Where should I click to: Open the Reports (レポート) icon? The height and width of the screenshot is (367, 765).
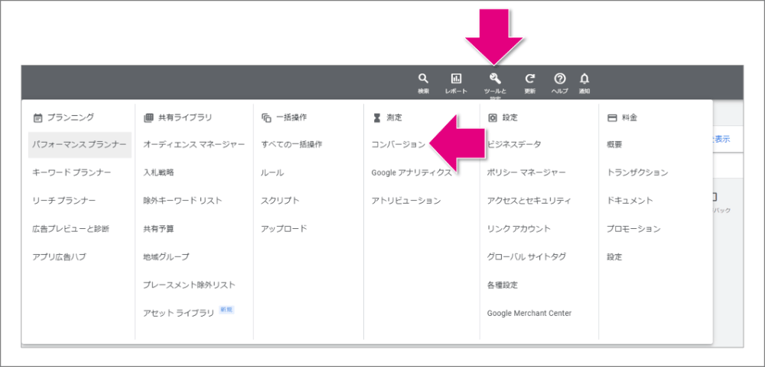tap(456, 78)
